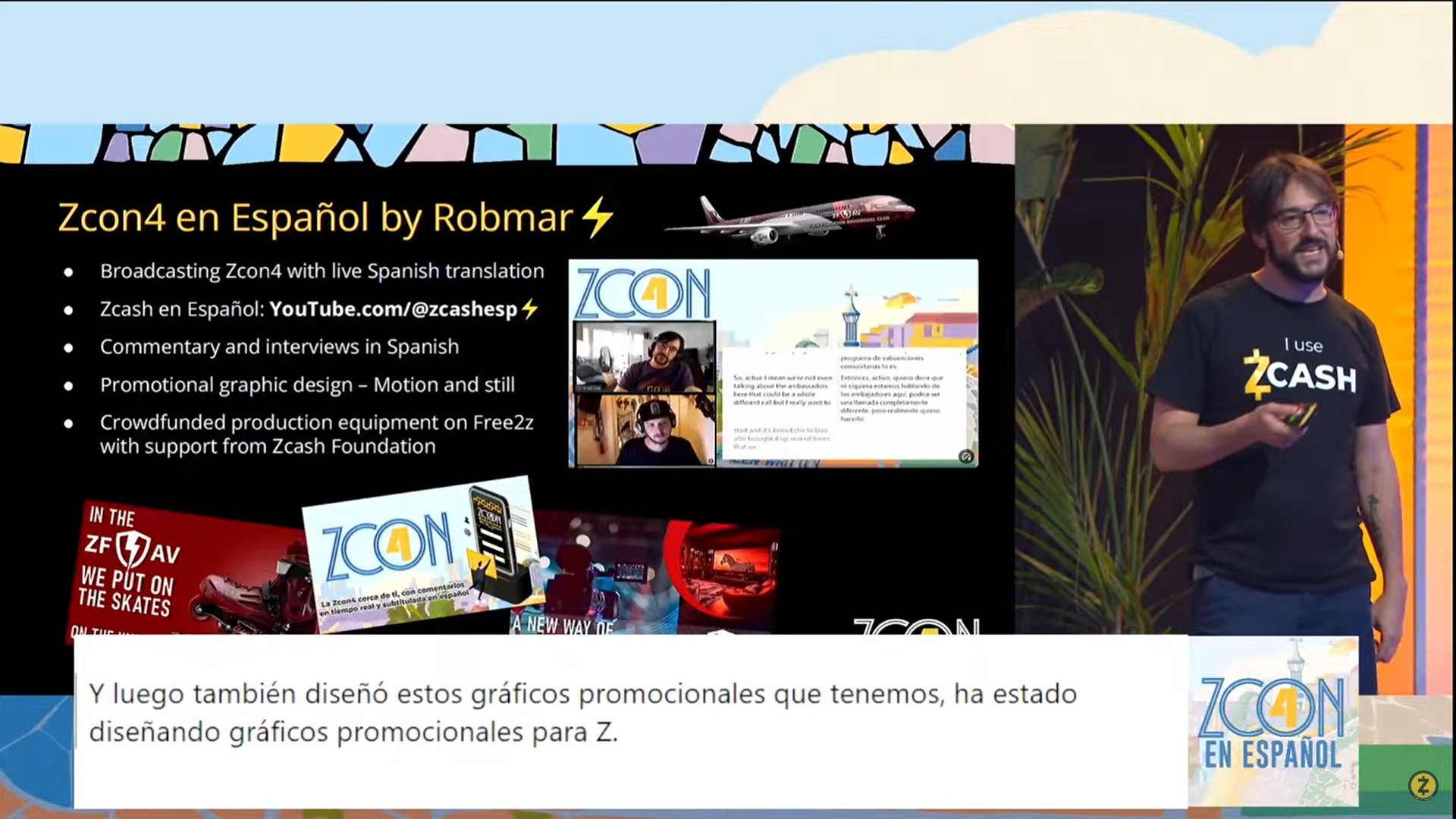Click the lightning bolt beside the Robmar title
The height and width of the screenshot is (819, 1456).
598,217
